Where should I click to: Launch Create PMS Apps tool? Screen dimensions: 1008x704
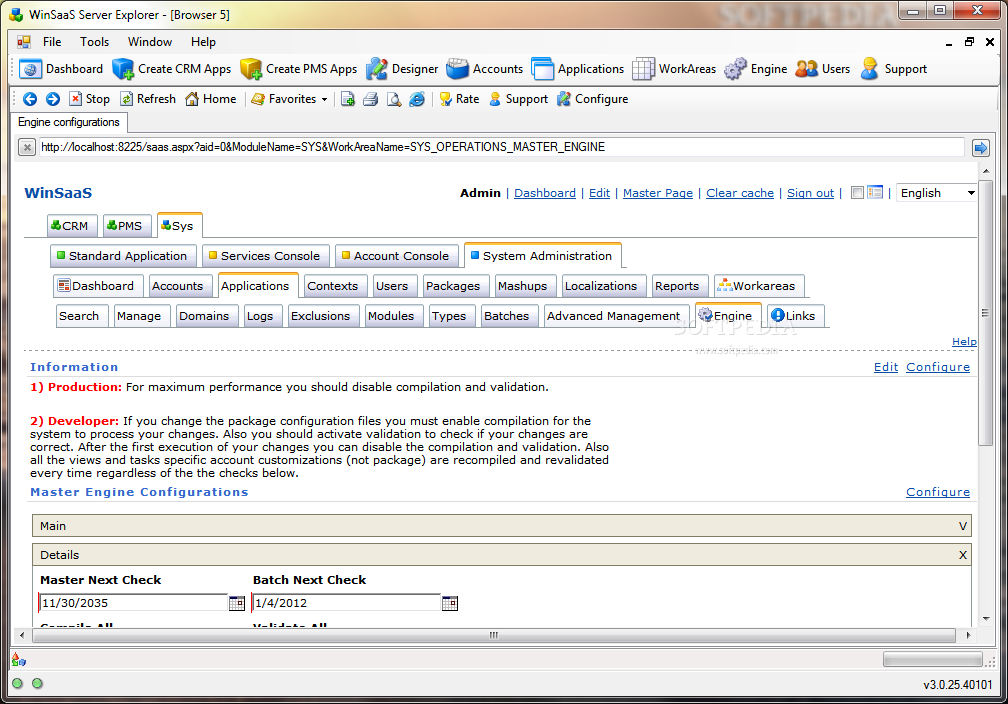click(x=299, y=69)
